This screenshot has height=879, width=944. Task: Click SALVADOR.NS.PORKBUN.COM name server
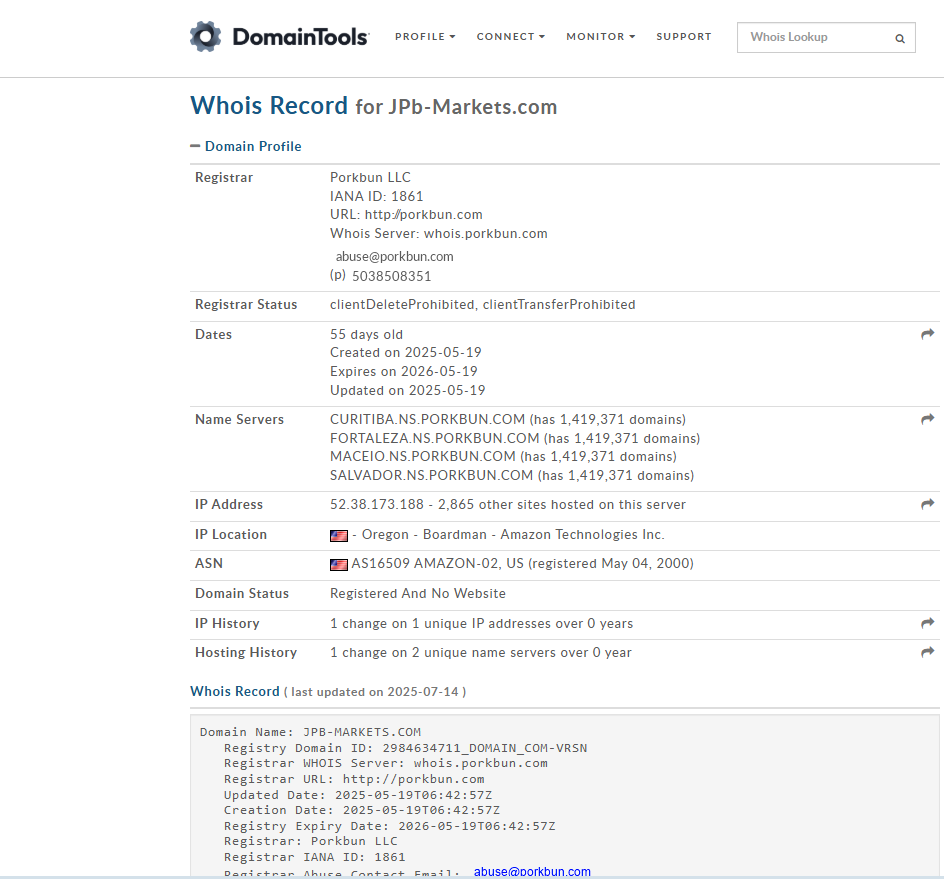point(431,476)
